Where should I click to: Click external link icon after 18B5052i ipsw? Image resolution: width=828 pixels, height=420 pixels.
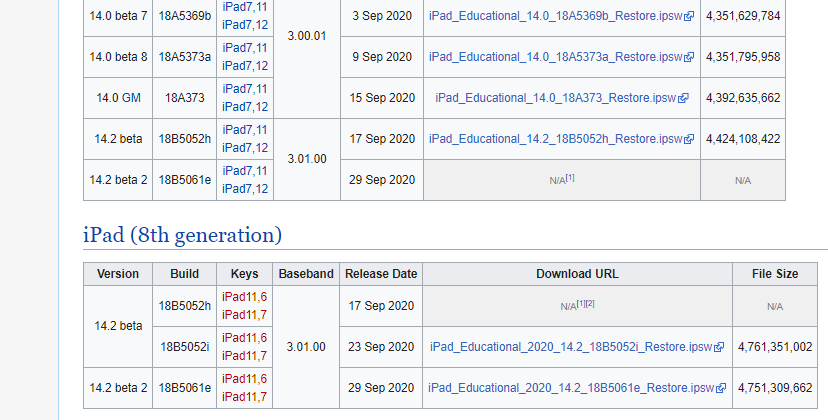coord(719,348)
